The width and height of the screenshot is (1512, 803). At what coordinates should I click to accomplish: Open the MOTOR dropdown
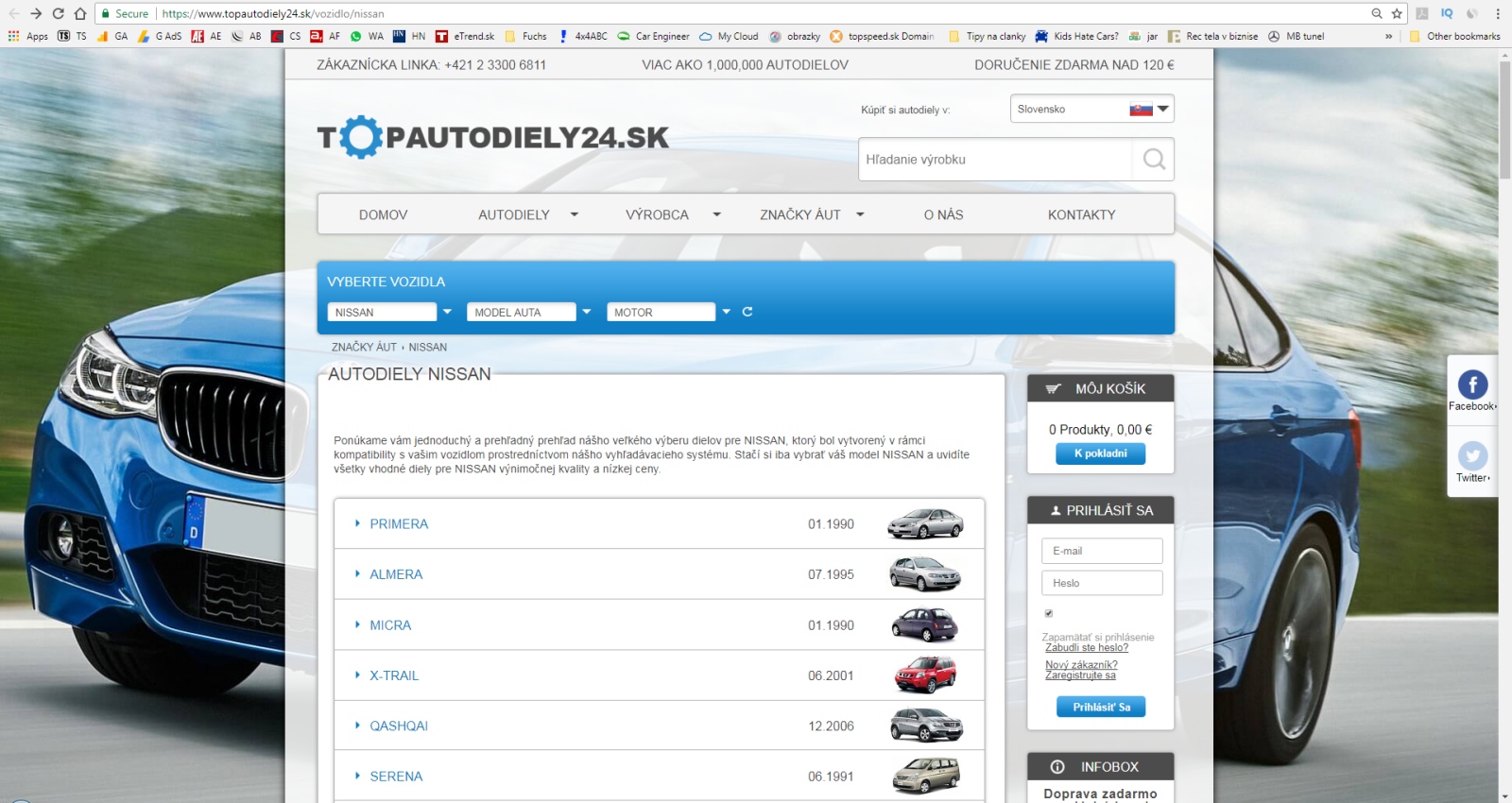[669, 312]
